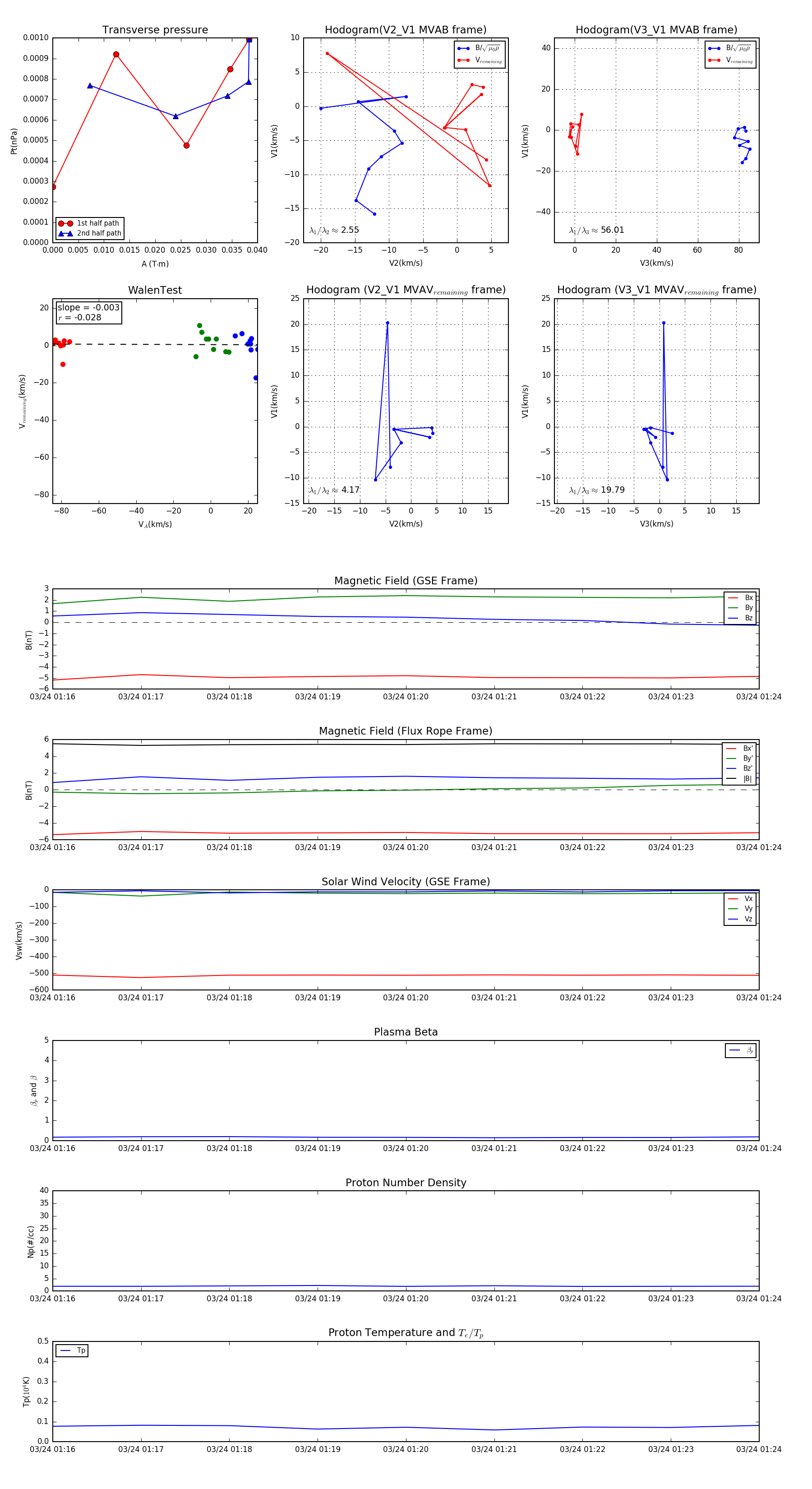The height and width of the screenshot is (1489, 812).
Task: Click the 'WalenTest' plot title
Action: (x=155, y=290)
